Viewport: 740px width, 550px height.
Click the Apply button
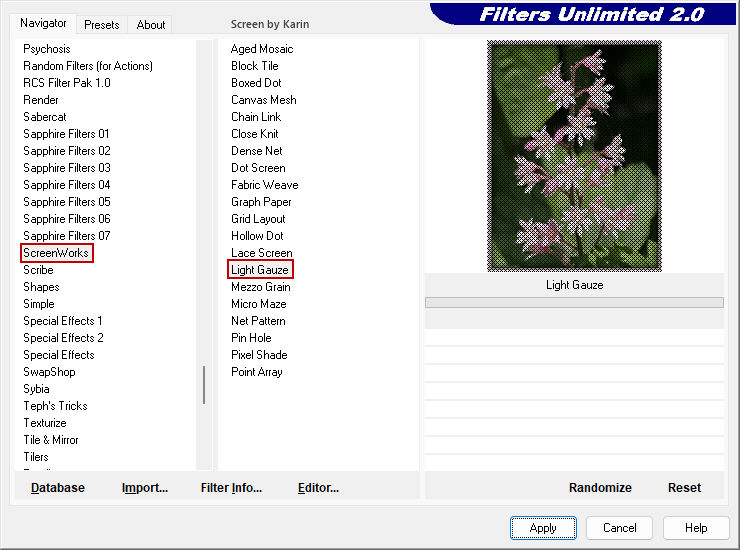coord(543,528)
